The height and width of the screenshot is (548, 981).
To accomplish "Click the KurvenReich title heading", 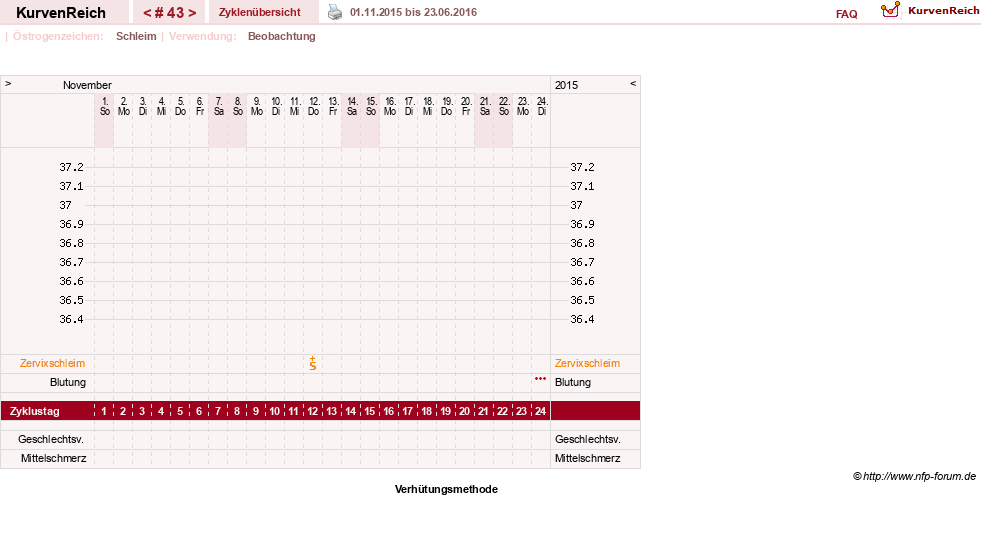I will (x=61, y=13).
